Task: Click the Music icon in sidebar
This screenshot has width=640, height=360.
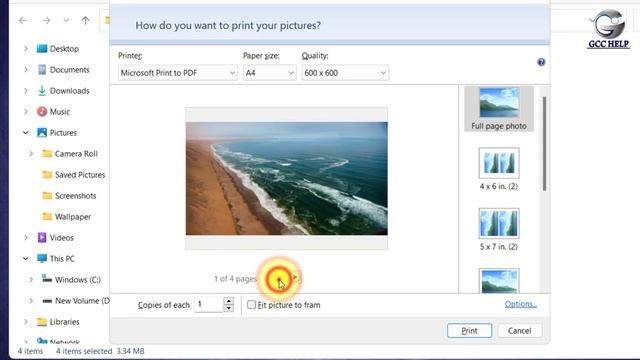Action: click(x=42, y=111)
